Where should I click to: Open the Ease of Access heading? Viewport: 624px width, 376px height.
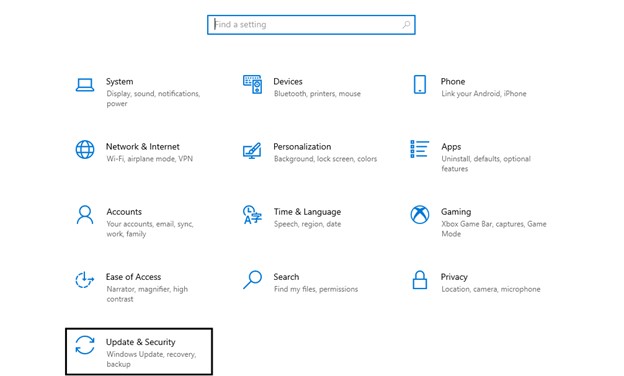pyautogui.click(x=133, y=277)
